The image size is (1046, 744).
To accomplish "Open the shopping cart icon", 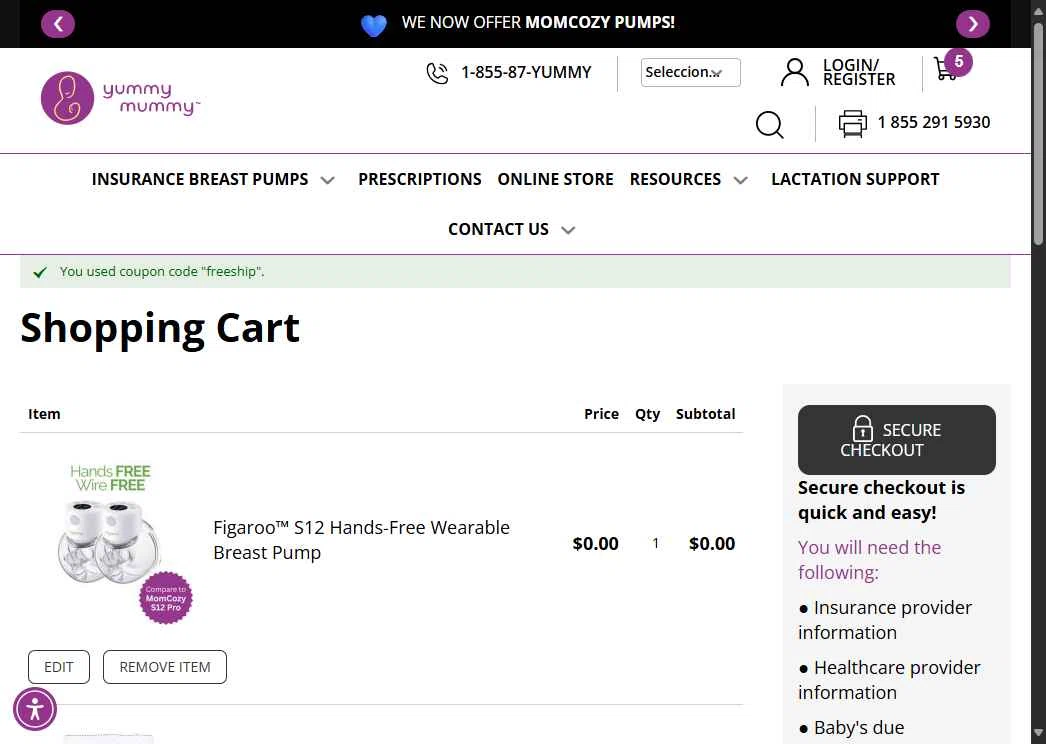I will point(945,69).
